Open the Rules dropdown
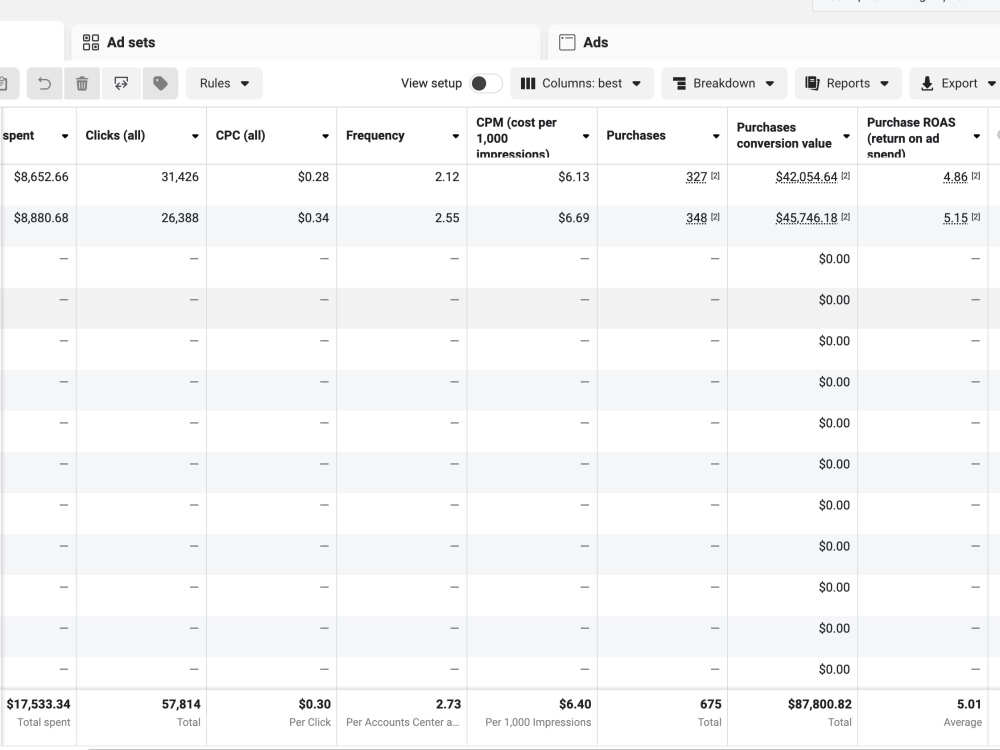This screenshot has width=1000, height=750. (x=224, y=84)
